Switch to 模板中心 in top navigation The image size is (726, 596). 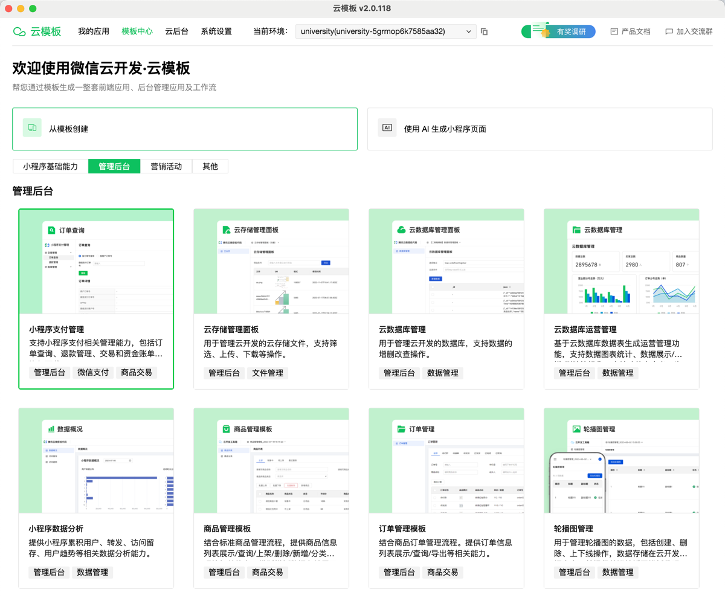137,31
